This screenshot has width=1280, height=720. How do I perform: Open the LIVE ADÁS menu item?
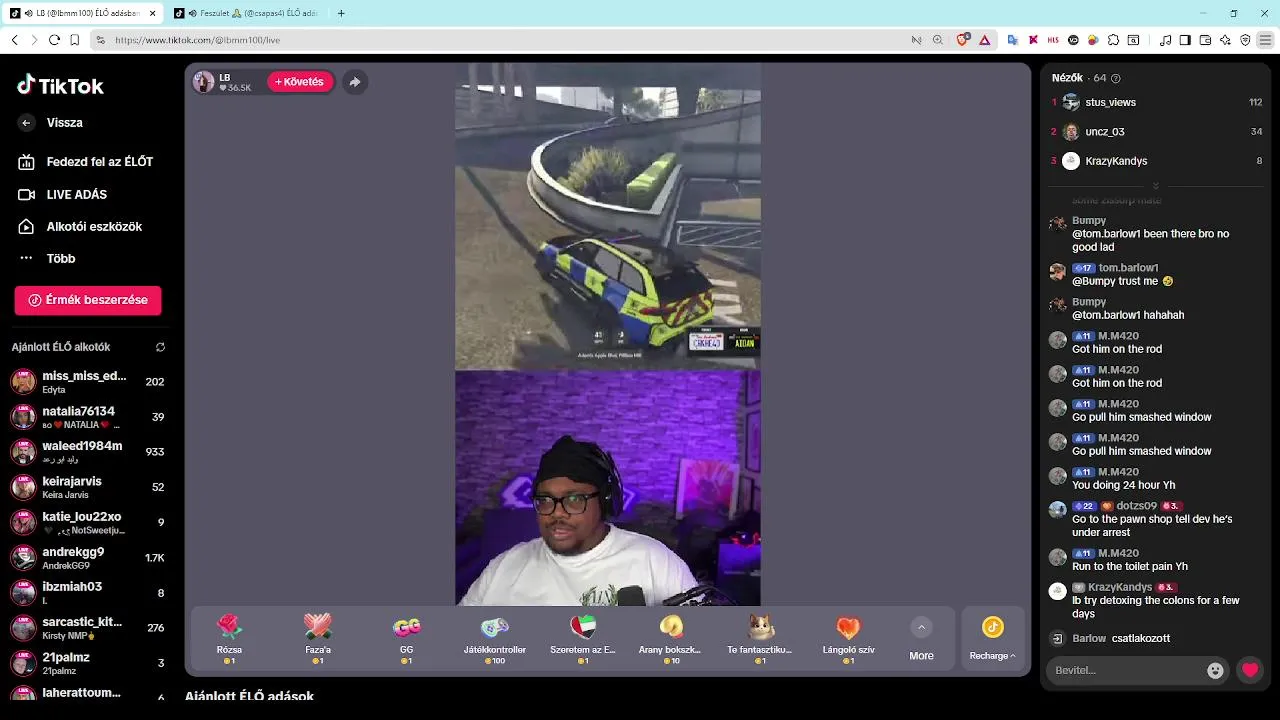(63, 195)
